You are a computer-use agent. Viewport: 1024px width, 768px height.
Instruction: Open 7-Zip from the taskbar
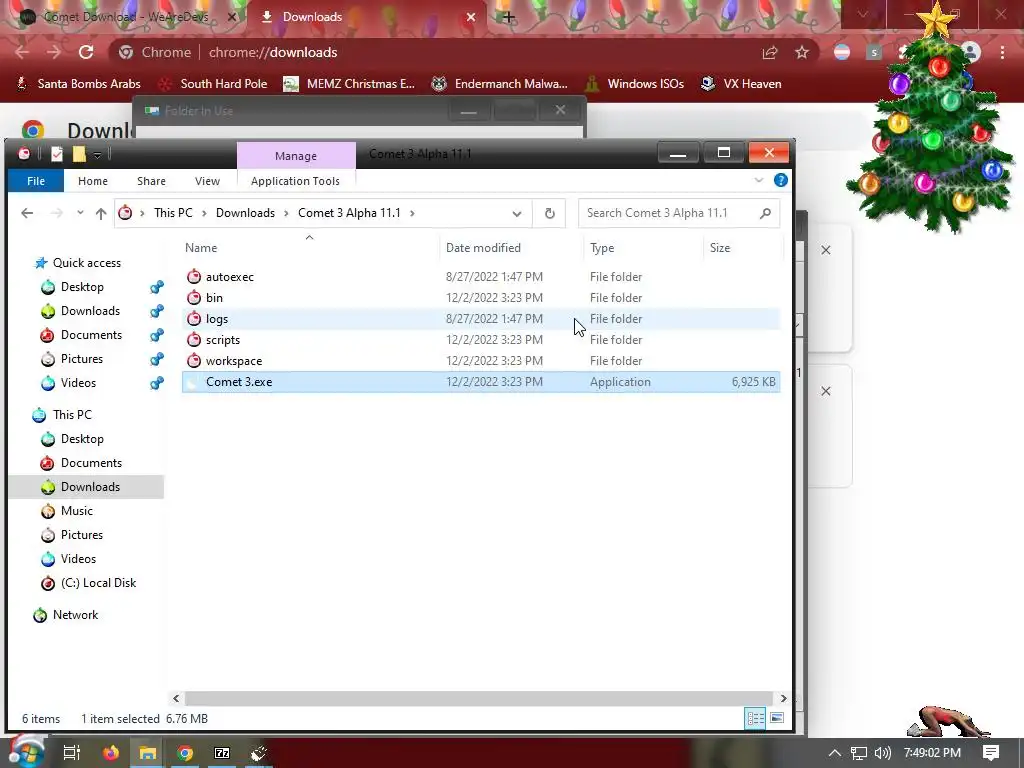[x=222, y=753]
